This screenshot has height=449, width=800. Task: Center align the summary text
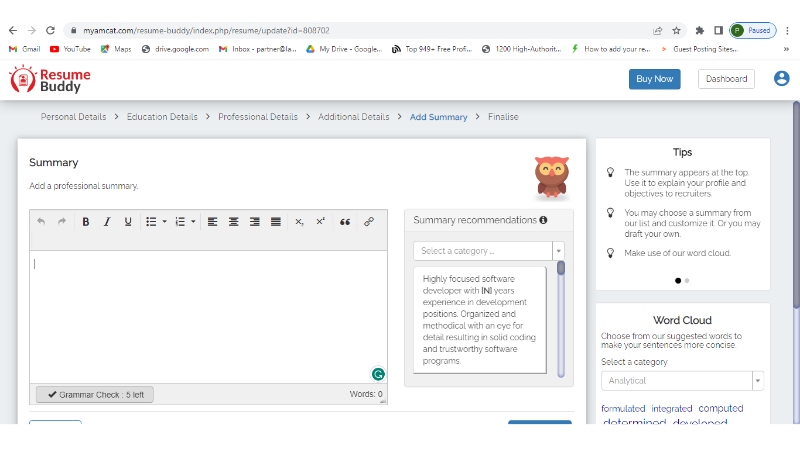coord(234,222)
